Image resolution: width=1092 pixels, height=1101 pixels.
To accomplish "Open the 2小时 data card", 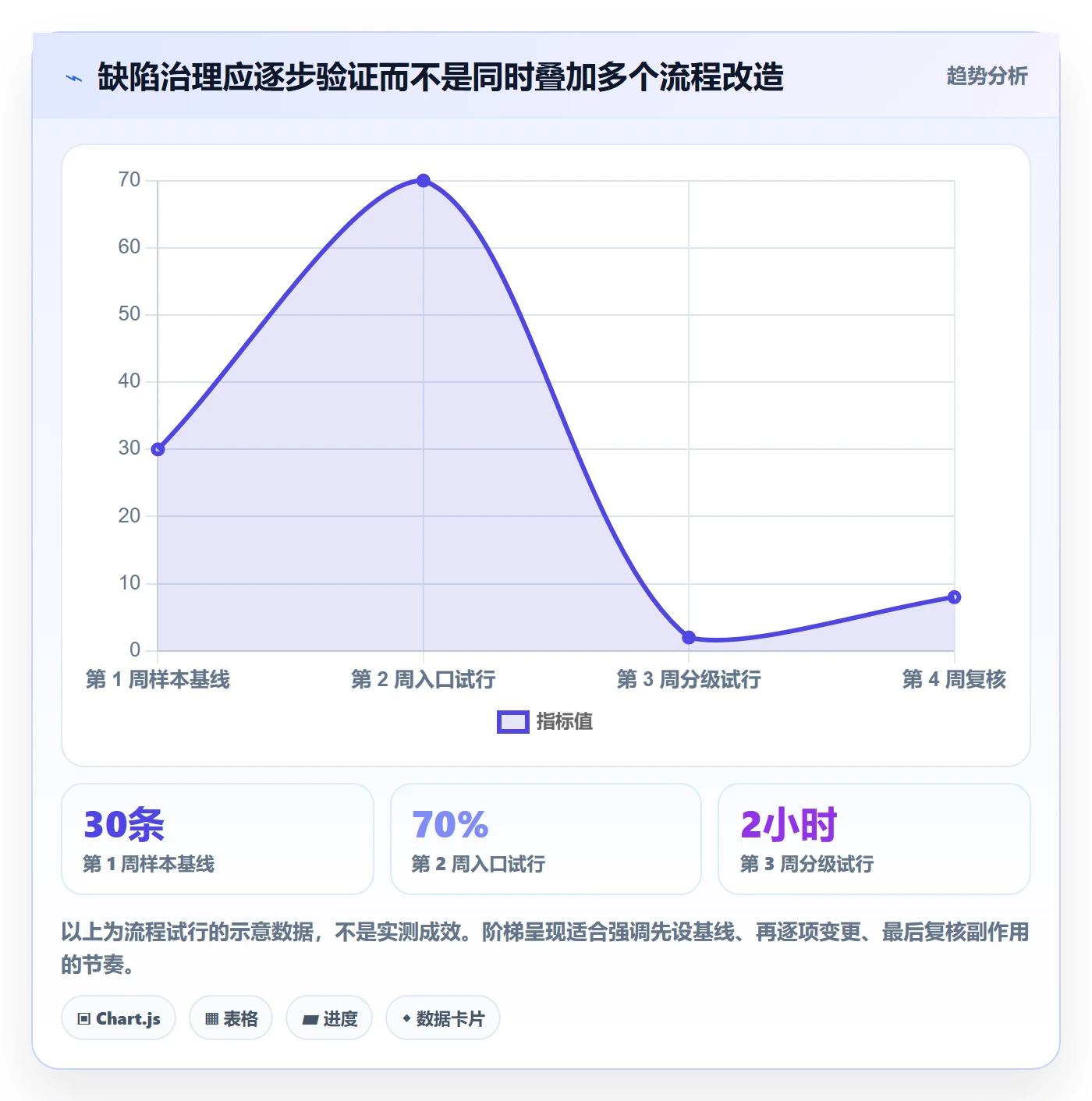I will click(x=874, y=839).
